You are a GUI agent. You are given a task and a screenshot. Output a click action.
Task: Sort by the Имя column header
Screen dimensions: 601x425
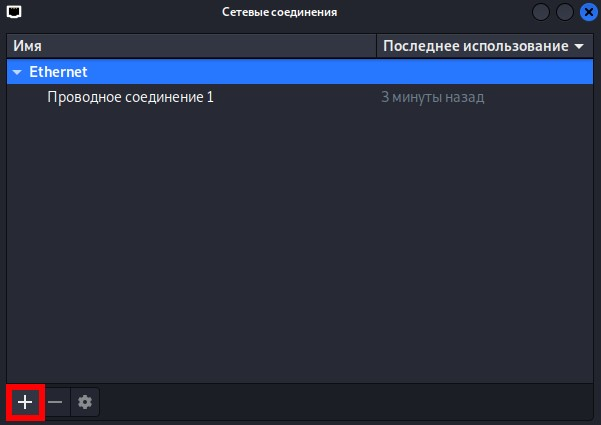[191, 46]
